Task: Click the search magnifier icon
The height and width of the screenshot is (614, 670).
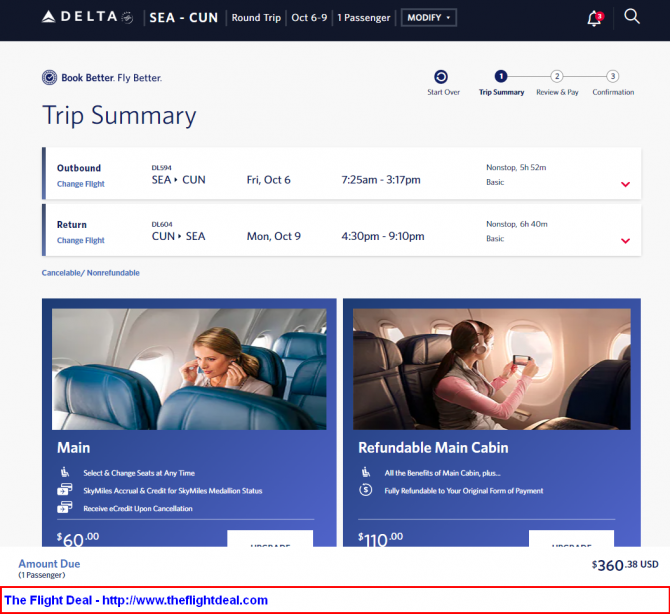Action: point(632,17)
